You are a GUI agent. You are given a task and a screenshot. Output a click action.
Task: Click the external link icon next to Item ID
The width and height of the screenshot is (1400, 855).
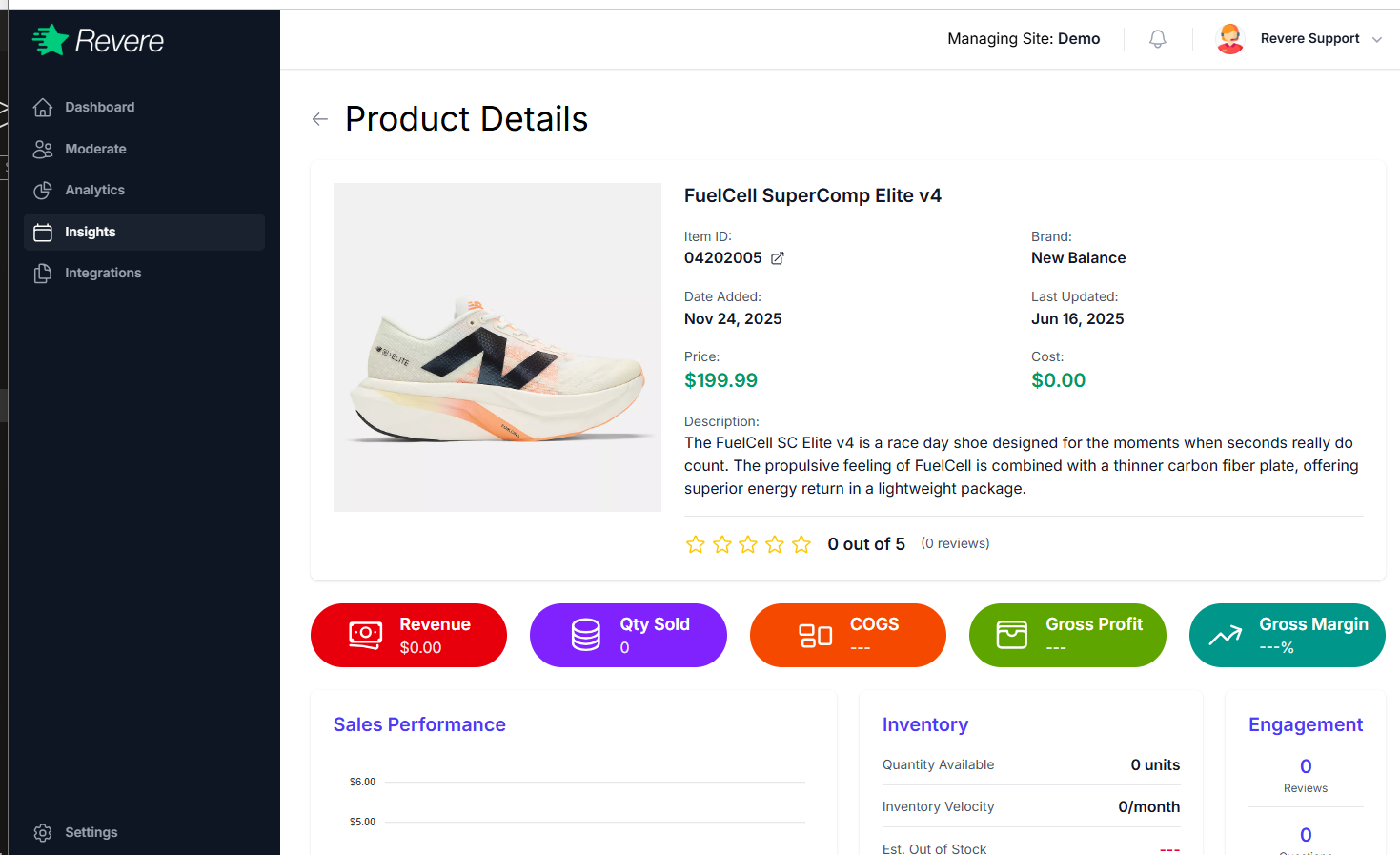[x=777, y=257]
